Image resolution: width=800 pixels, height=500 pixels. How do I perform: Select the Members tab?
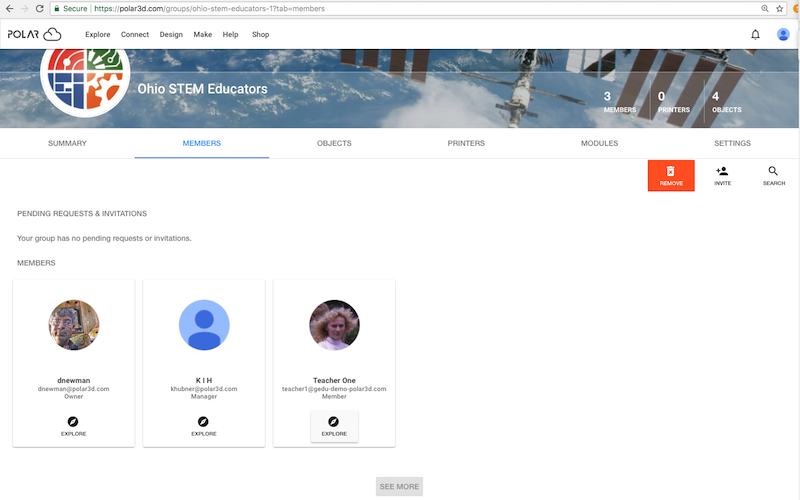pos(202,143)
